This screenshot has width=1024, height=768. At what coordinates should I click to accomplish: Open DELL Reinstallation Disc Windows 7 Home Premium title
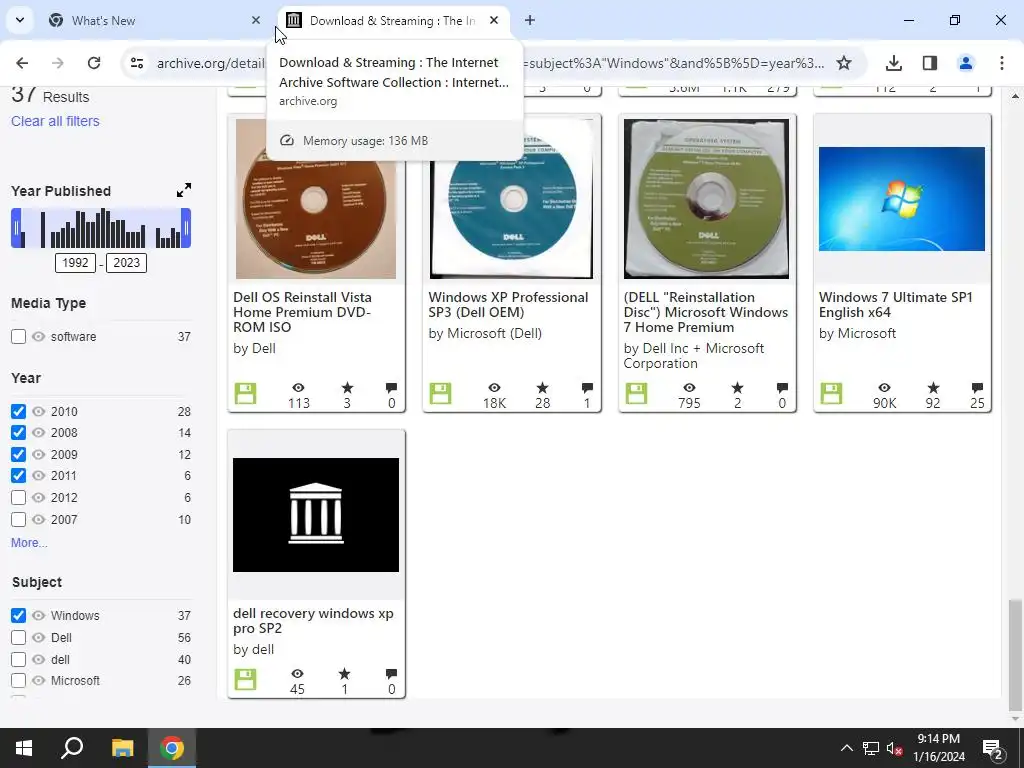pos(705,312)
